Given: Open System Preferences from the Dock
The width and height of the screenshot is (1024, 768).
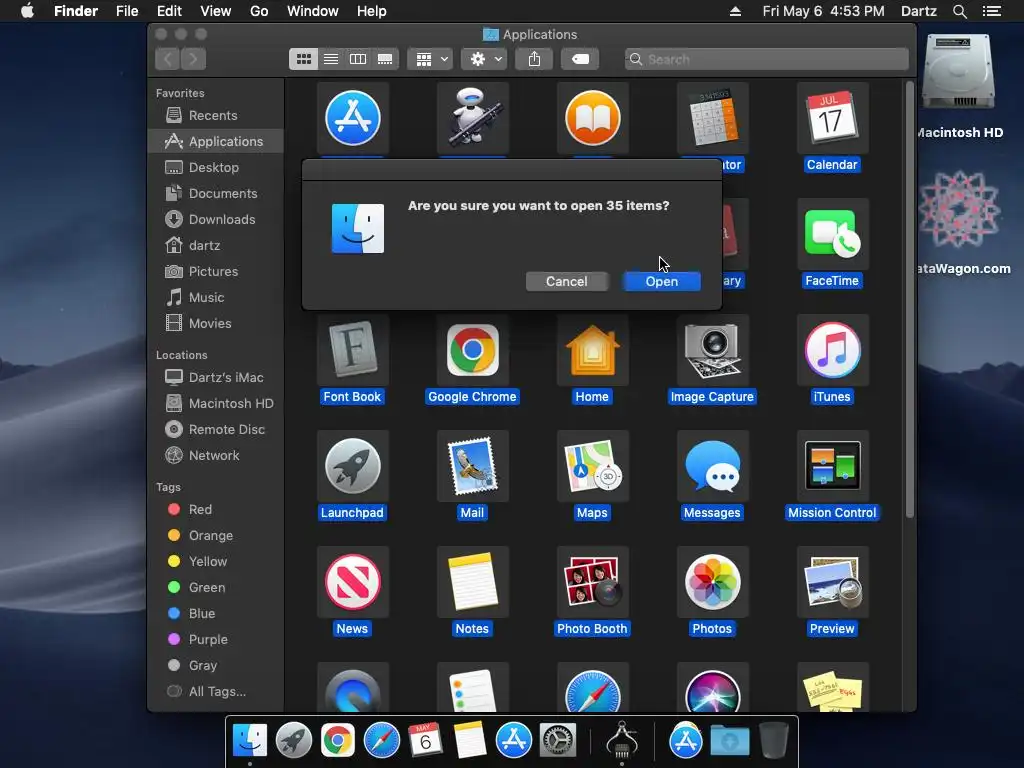Looking at the screenshot, I should [x=558, y=740].
